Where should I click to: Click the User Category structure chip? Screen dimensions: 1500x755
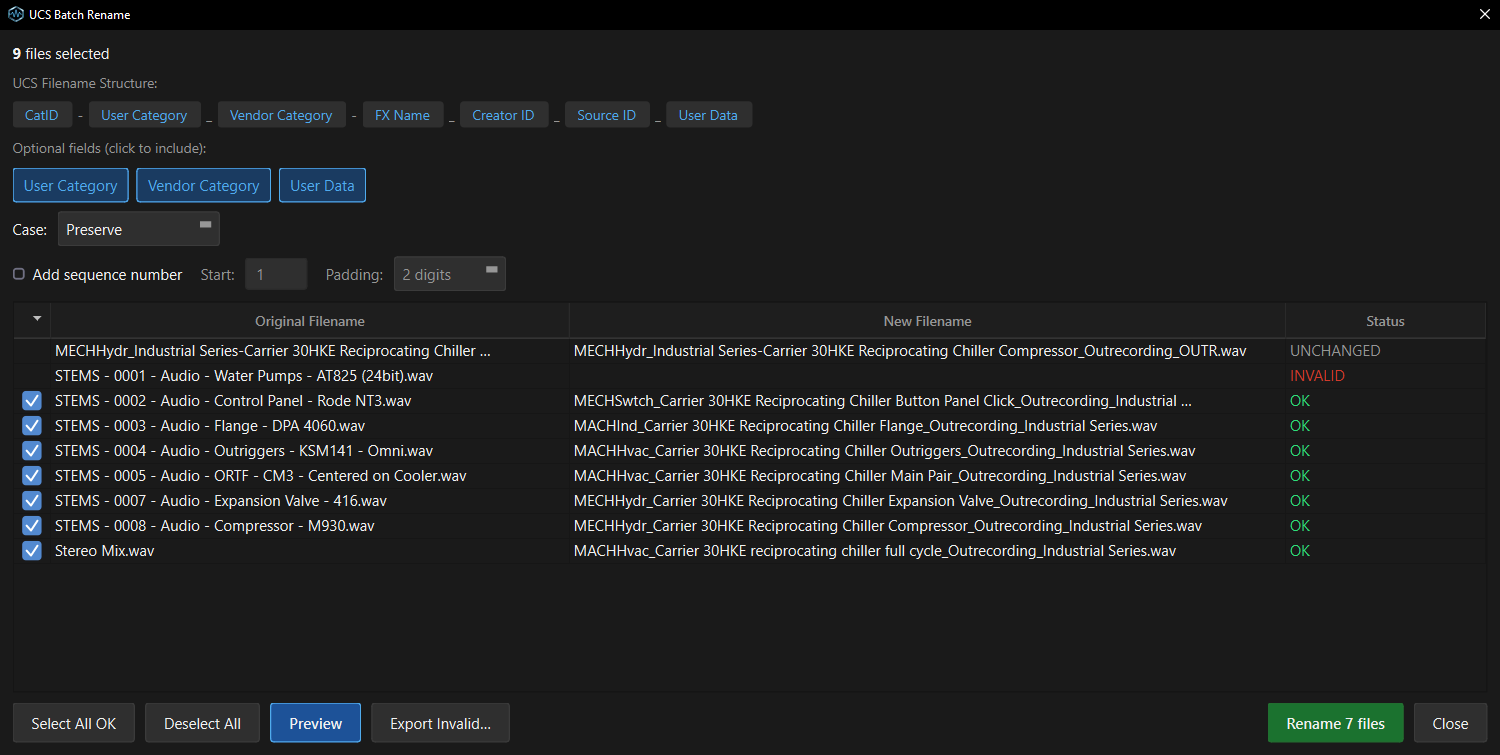144,115
